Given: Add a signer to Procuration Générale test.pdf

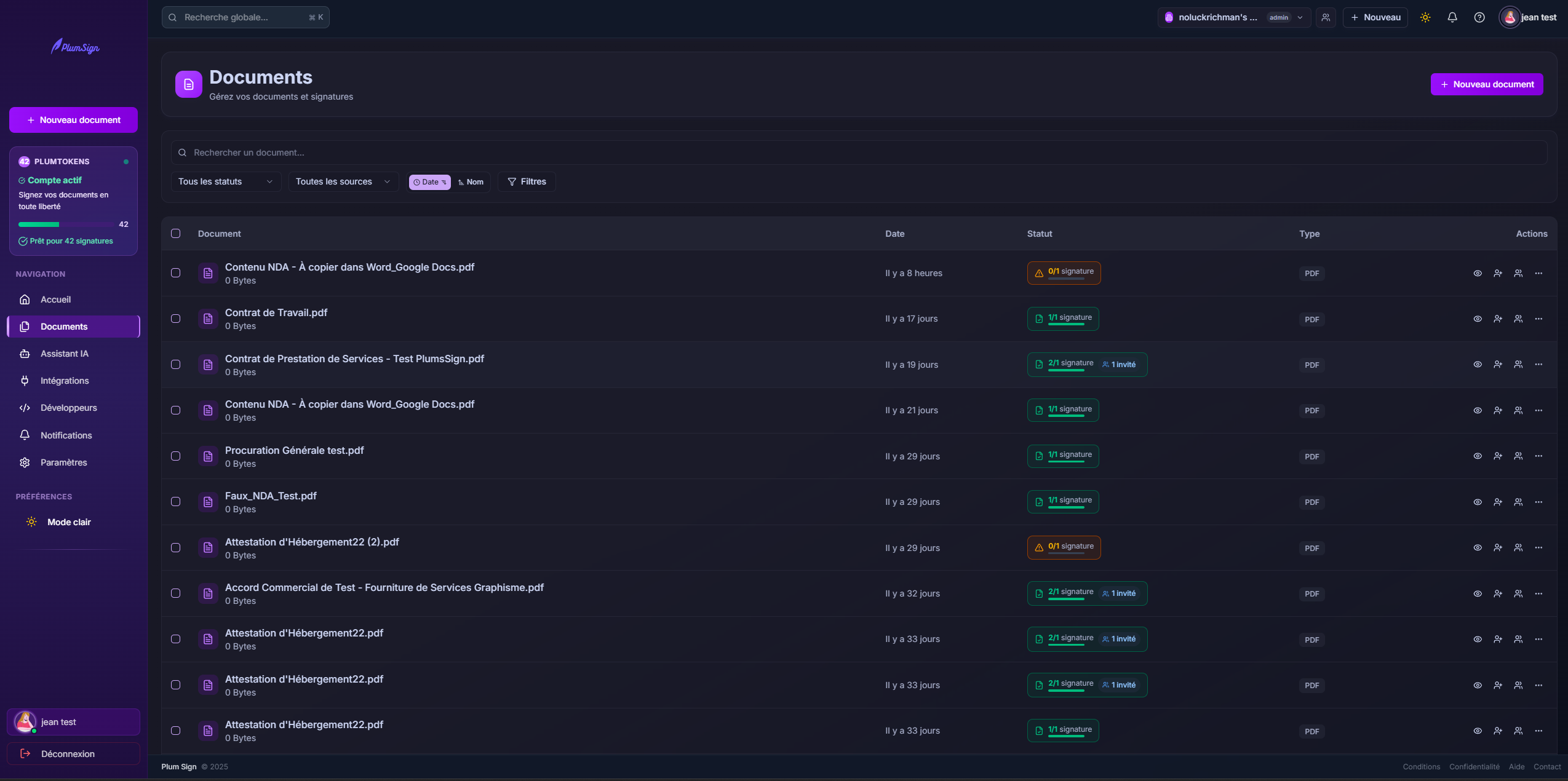Looking at the screenshot, I should coord(1498,456).
